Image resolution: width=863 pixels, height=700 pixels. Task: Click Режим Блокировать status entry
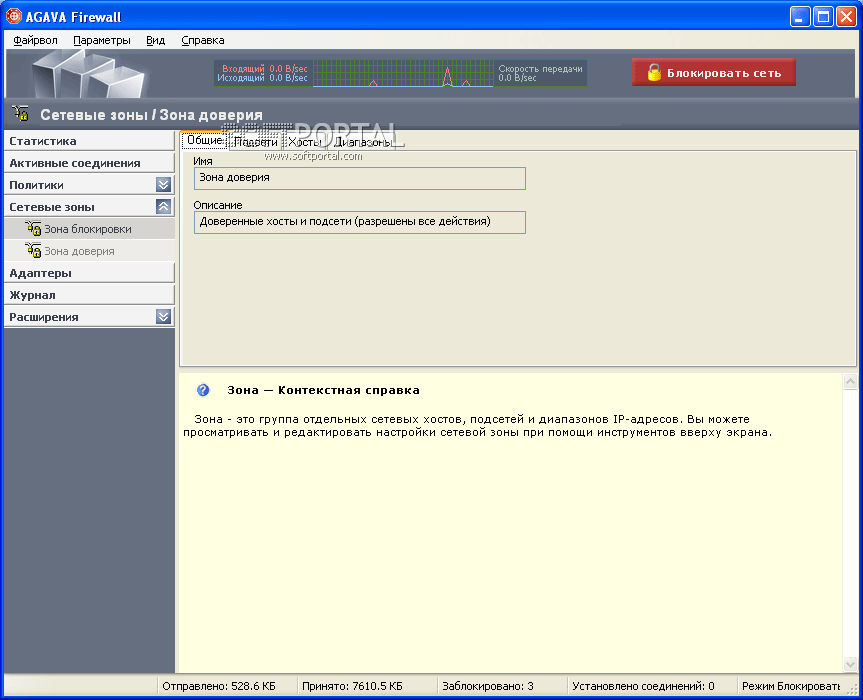coord(791,686)
